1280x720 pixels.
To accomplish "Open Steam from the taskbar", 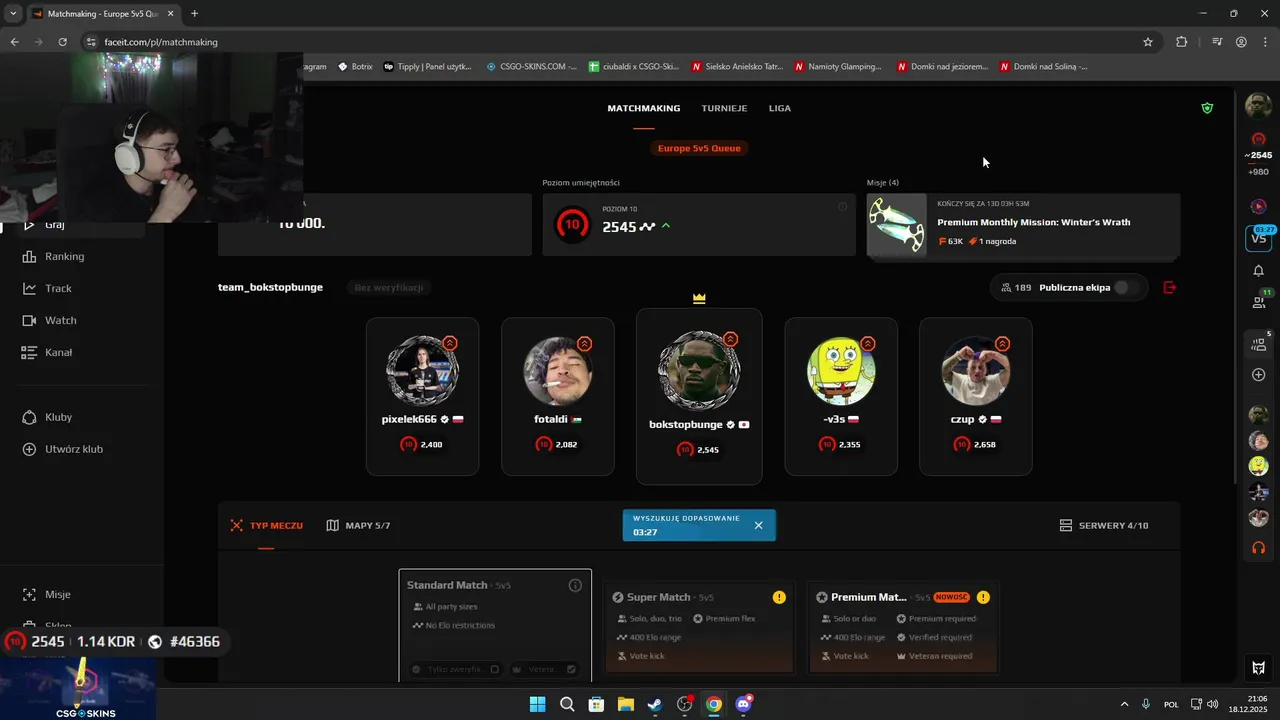I will tap(655, 704).
